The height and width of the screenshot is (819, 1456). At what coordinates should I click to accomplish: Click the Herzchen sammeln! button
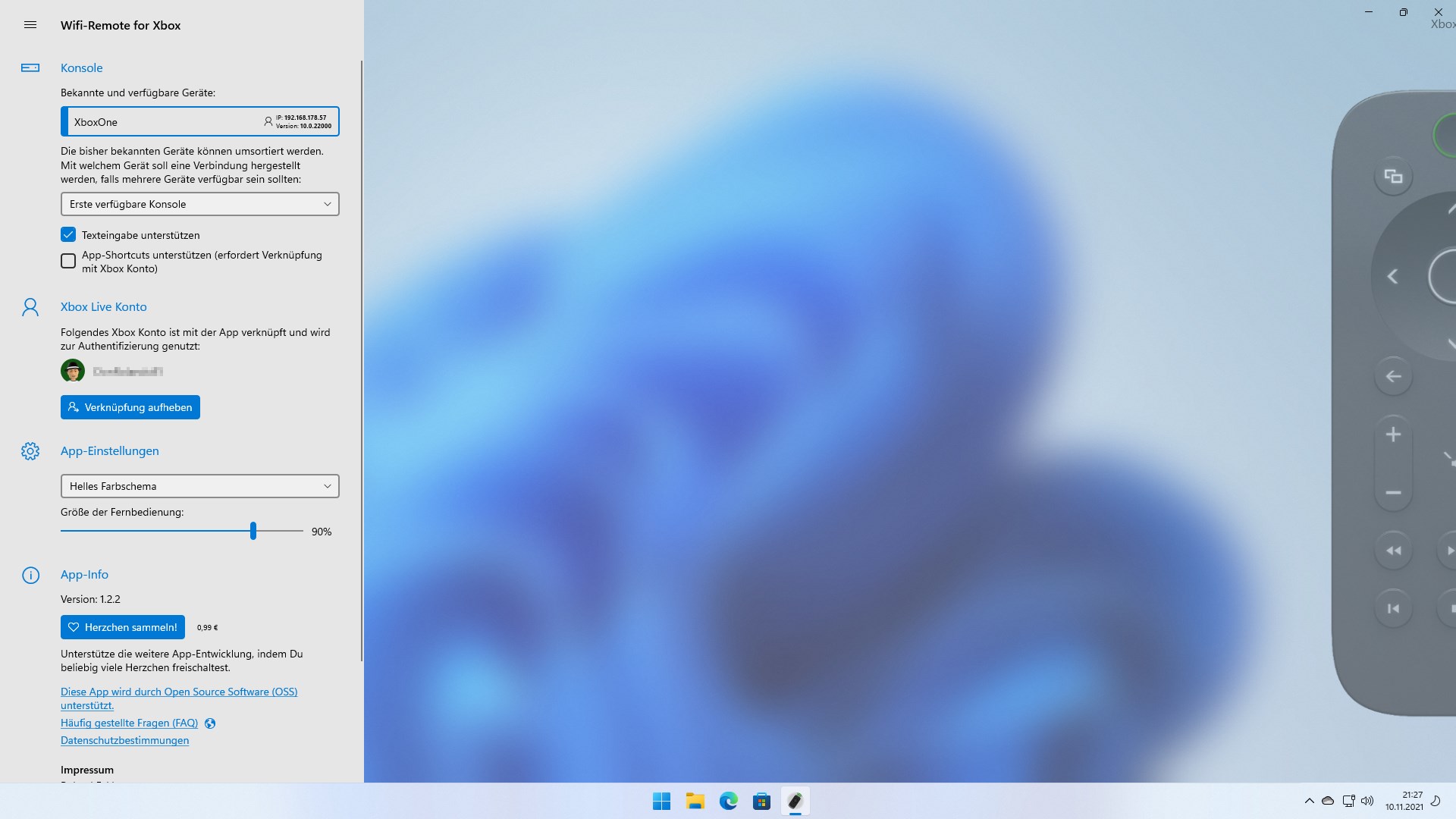point(123,627)
